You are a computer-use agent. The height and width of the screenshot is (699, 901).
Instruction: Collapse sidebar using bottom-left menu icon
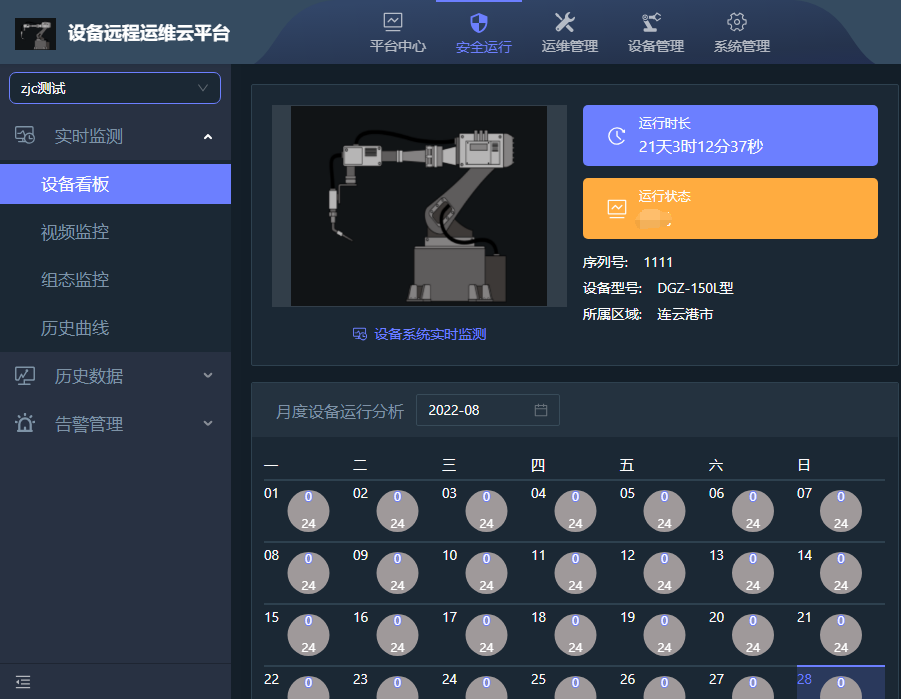click(23, 681)
